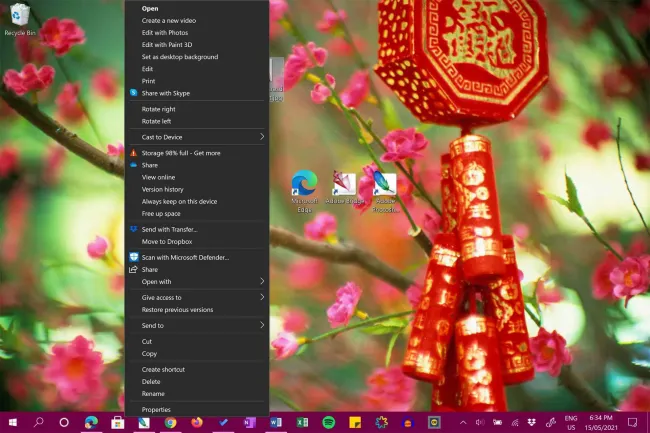Select the Adobe Photoshop desktop shortcut

click(x=384, y=186)
